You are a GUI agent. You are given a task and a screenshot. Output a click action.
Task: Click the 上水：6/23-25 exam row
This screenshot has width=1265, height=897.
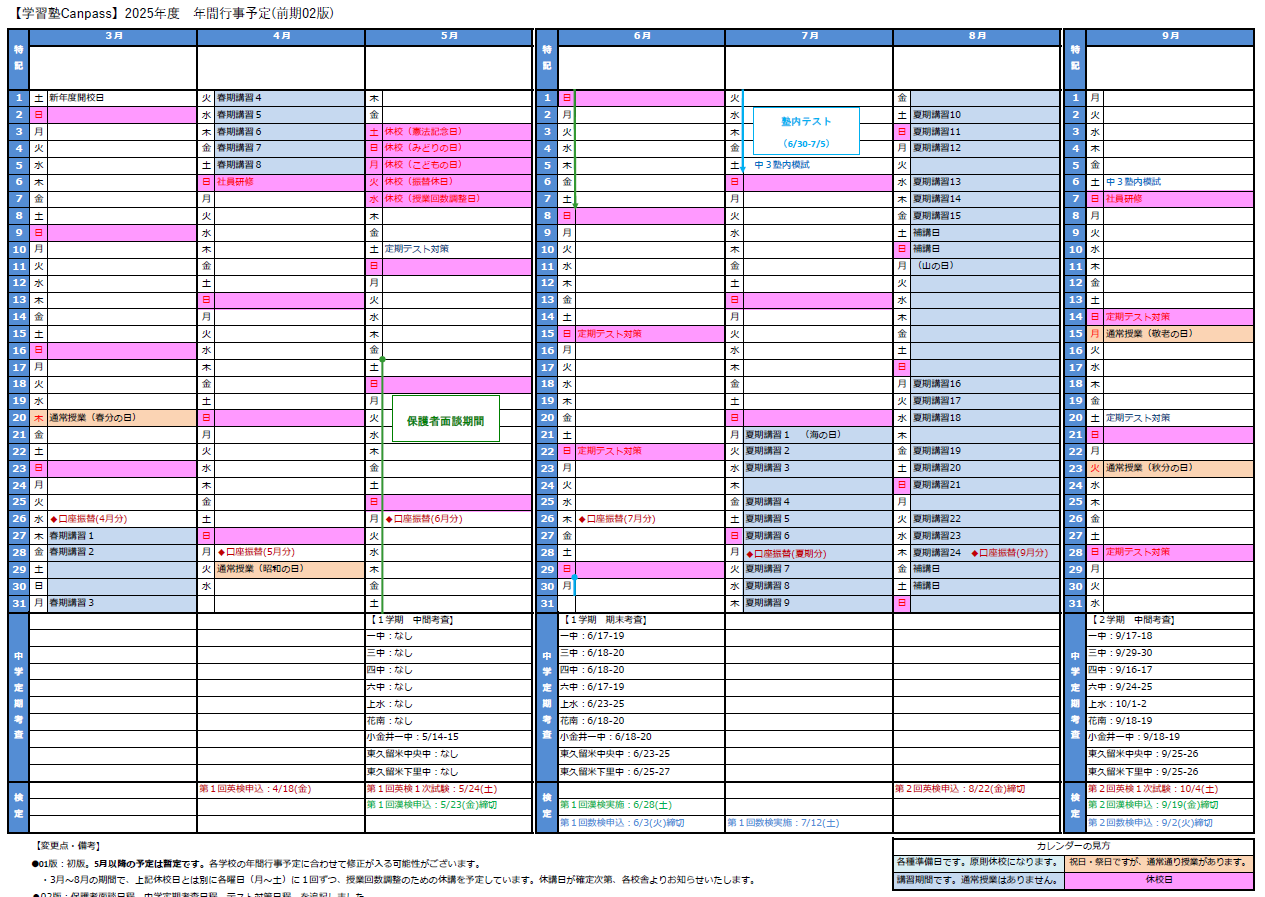(x=641, y=704)
